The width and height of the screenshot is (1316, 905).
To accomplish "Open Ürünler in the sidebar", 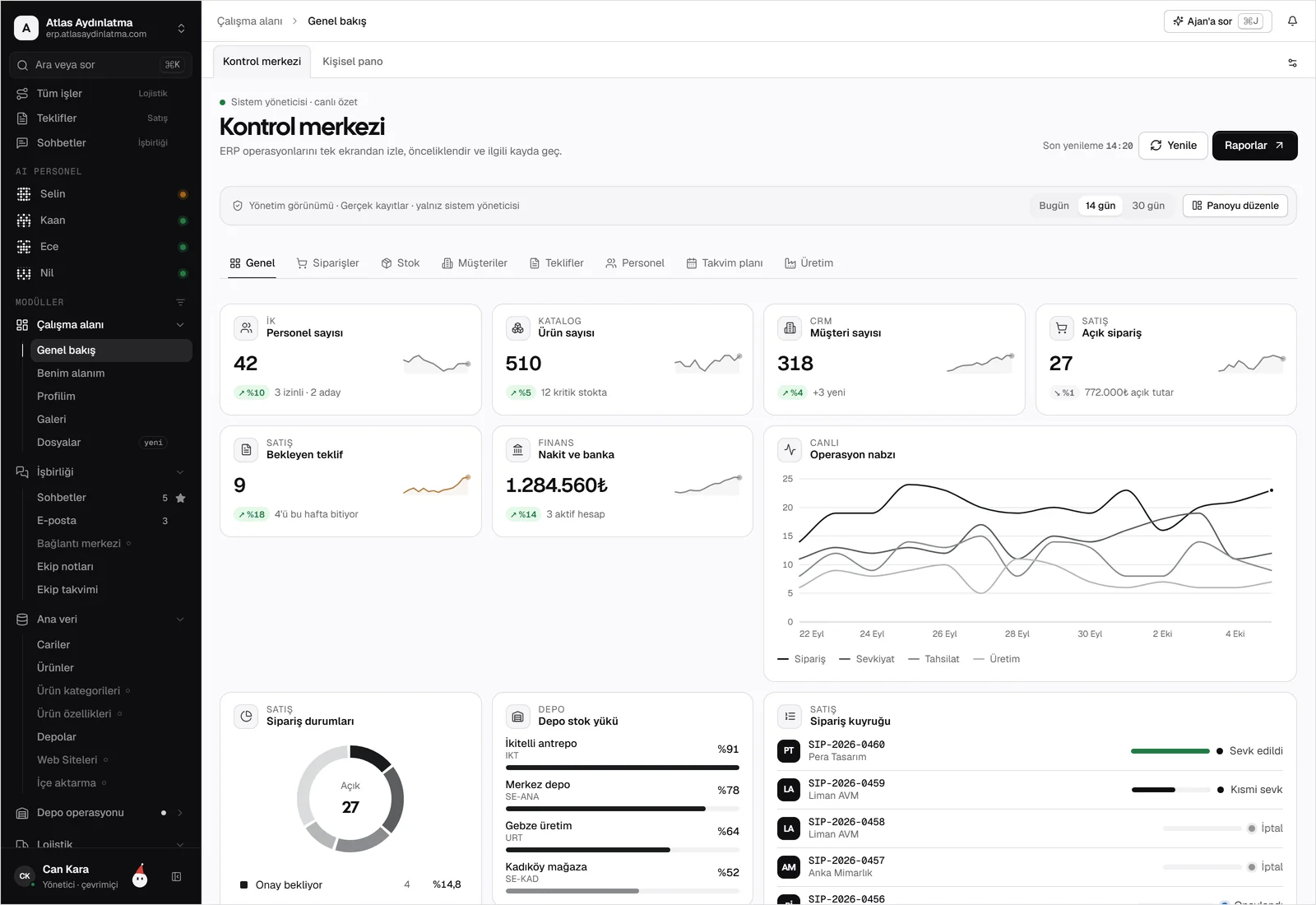I will click(x=55, y=668).
